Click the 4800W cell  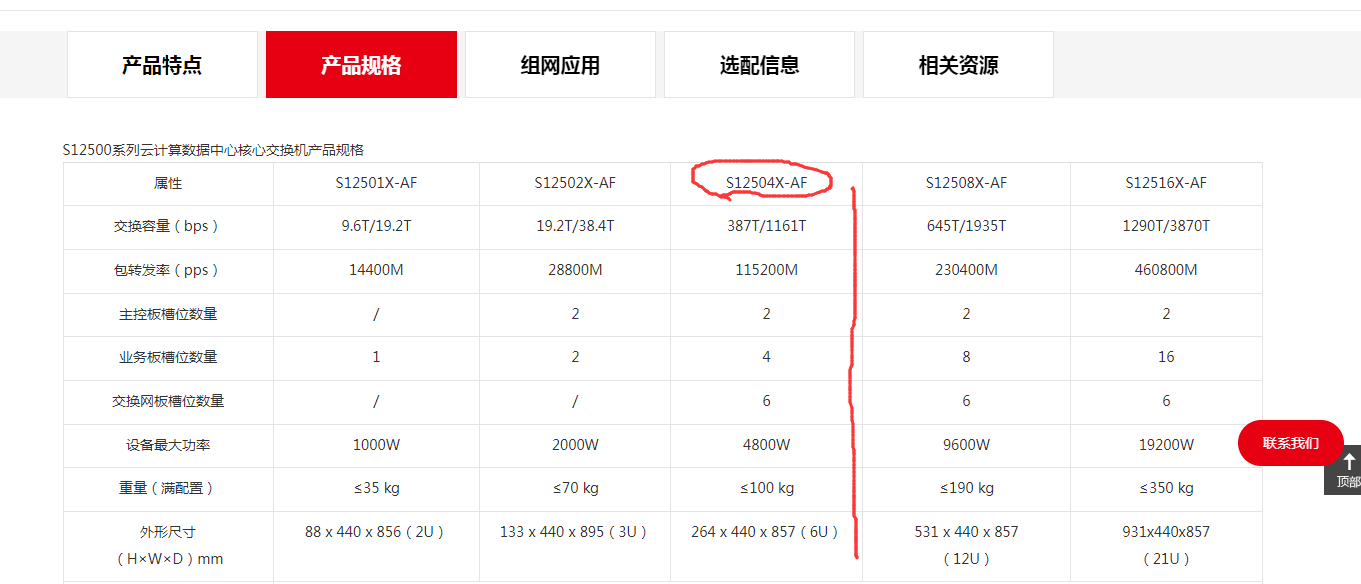[766, 445]
